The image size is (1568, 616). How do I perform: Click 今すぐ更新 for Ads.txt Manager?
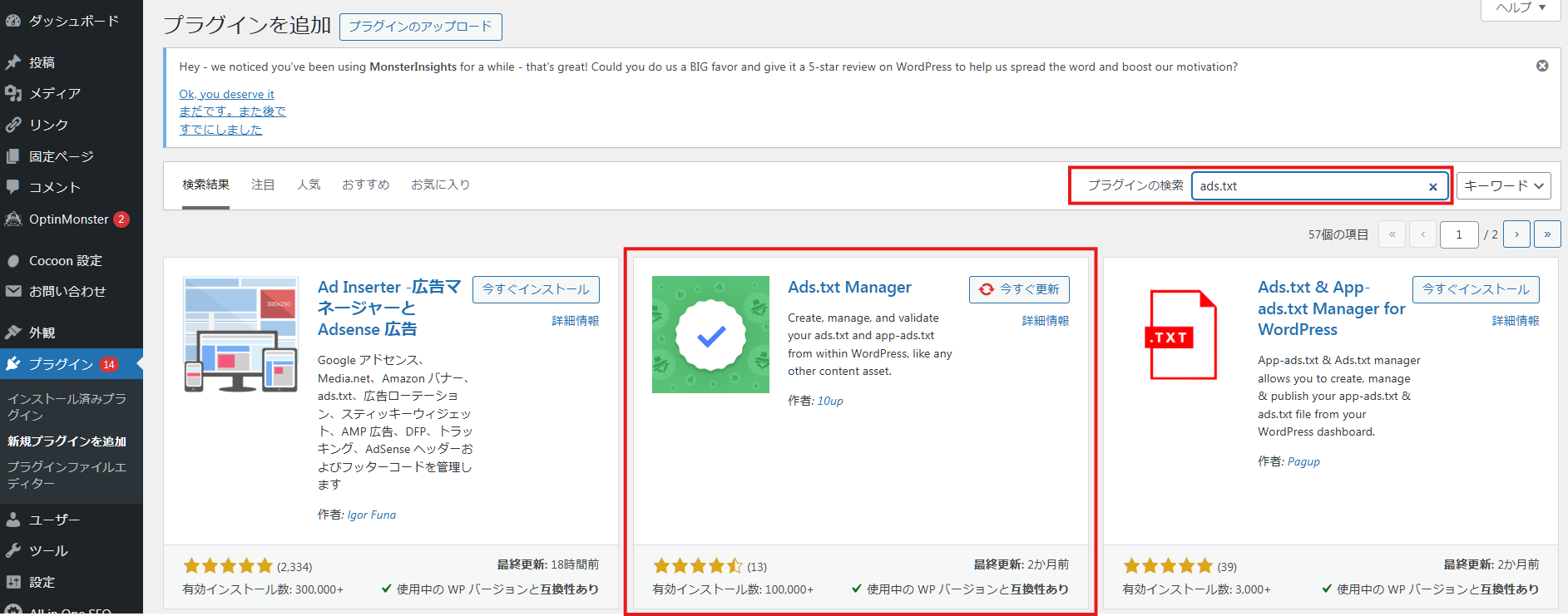click(x=1019, y=289)
